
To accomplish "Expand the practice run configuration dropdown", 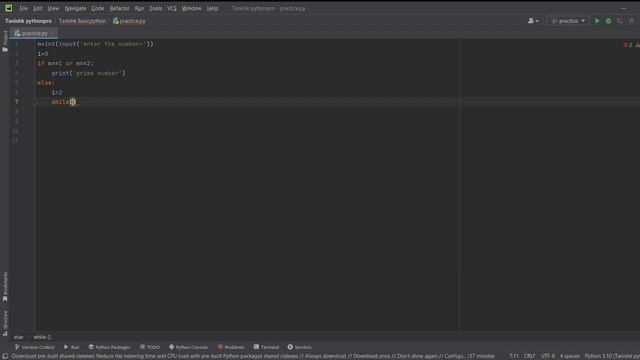I will (x=568, y=21).
